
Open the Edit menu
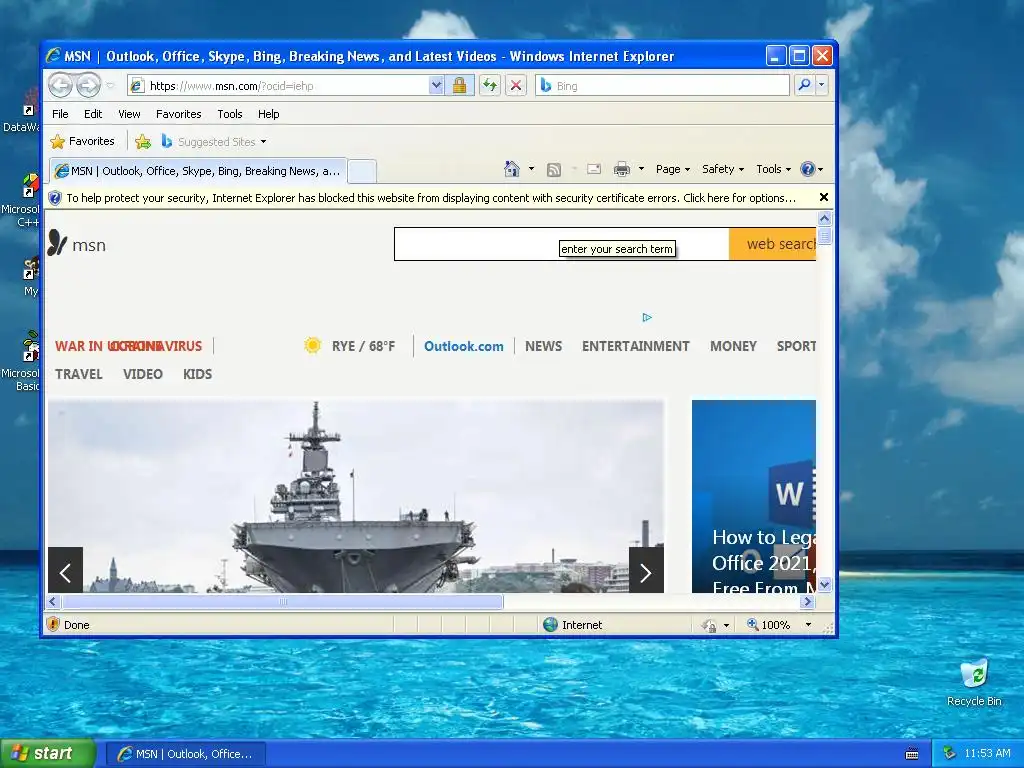coord(93,114)
